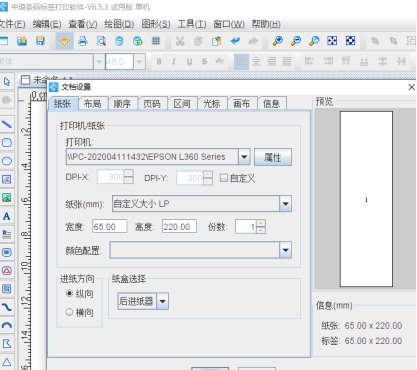The image size is (417, 370).
Task: Click the left align text icon
Action: [241, 61]
